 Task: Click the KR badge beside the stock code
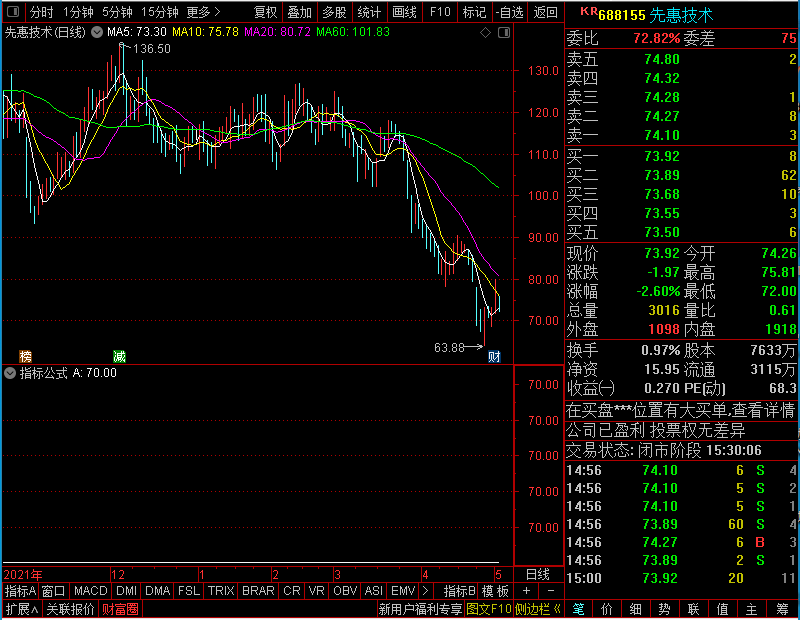[x=589, y=11]
